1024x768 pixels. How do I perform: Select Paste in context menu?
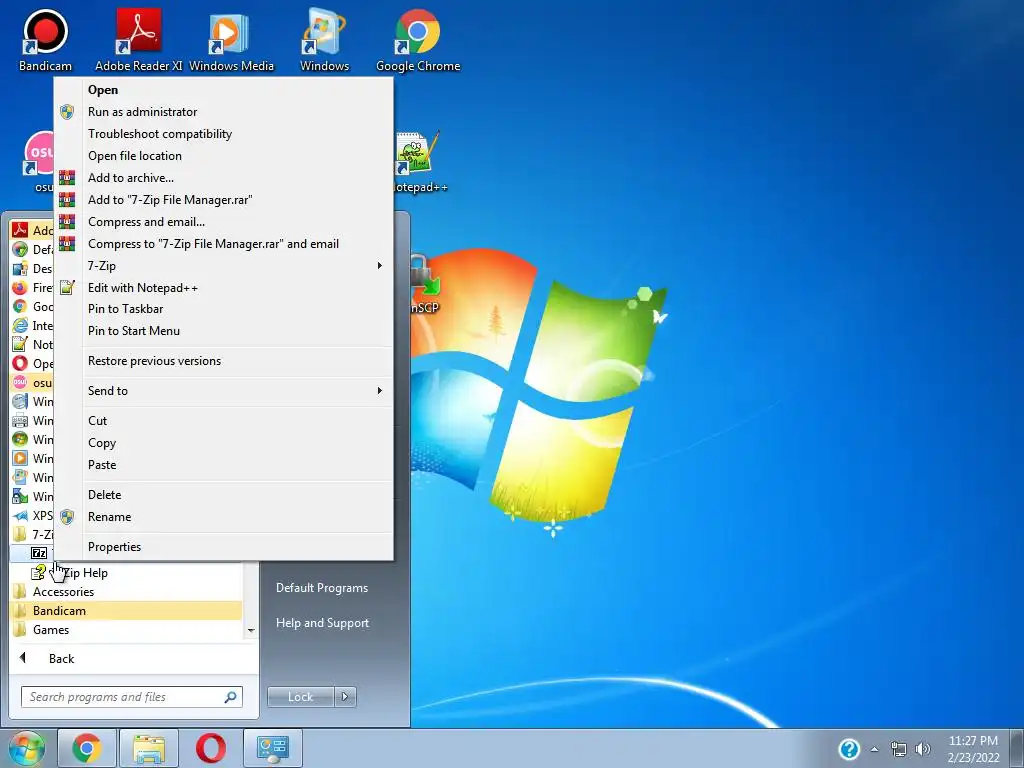coord(223,465)
